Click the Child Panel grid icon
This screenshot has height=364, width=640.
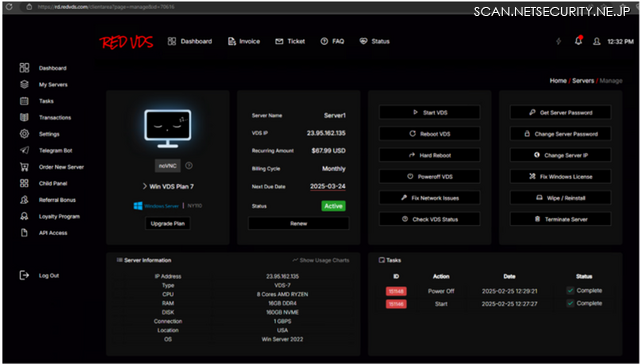(24, 183)
